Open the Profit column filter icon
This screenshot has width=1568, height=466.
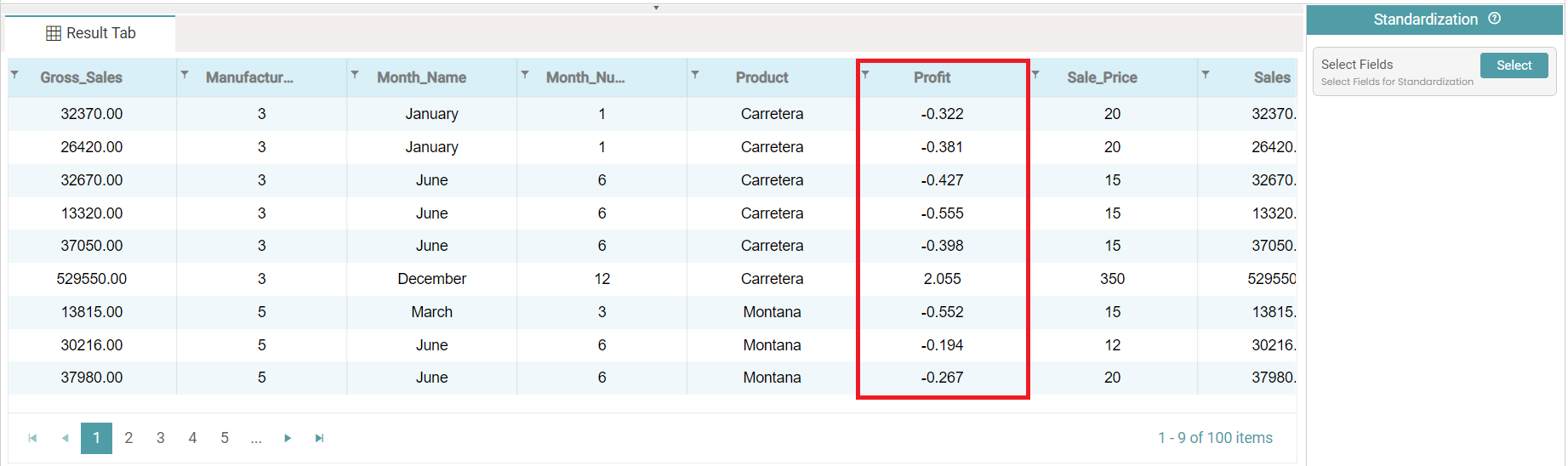click(865, 75)
